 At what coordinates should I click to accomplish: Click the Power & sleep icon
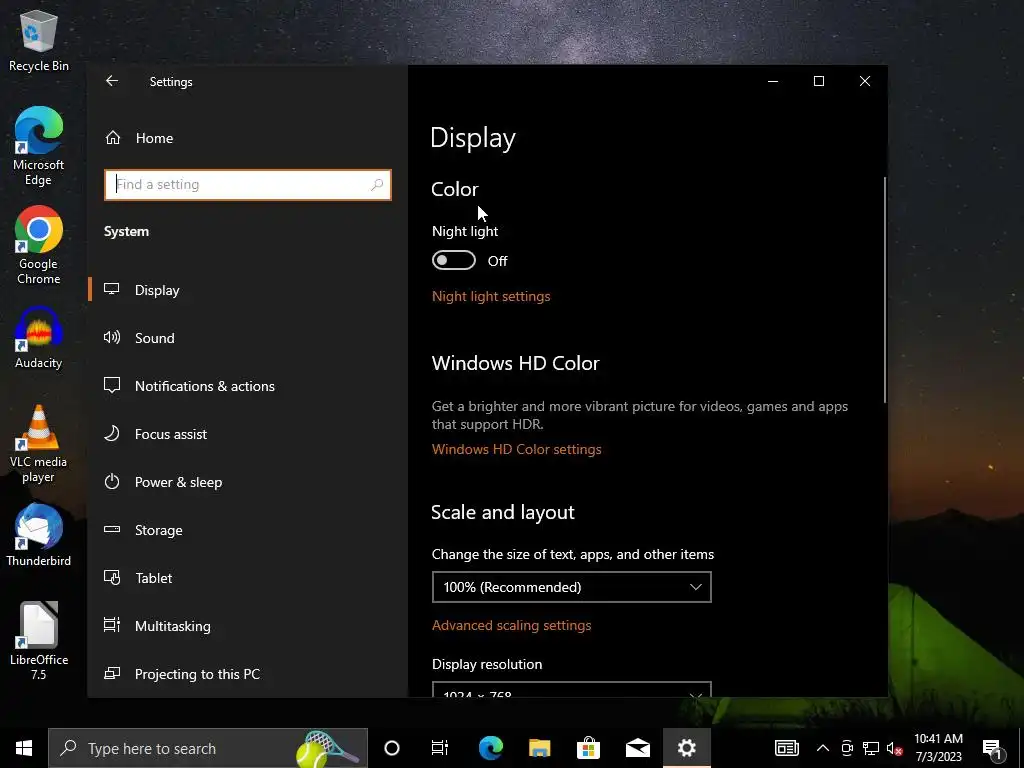(x=112, y=481)
